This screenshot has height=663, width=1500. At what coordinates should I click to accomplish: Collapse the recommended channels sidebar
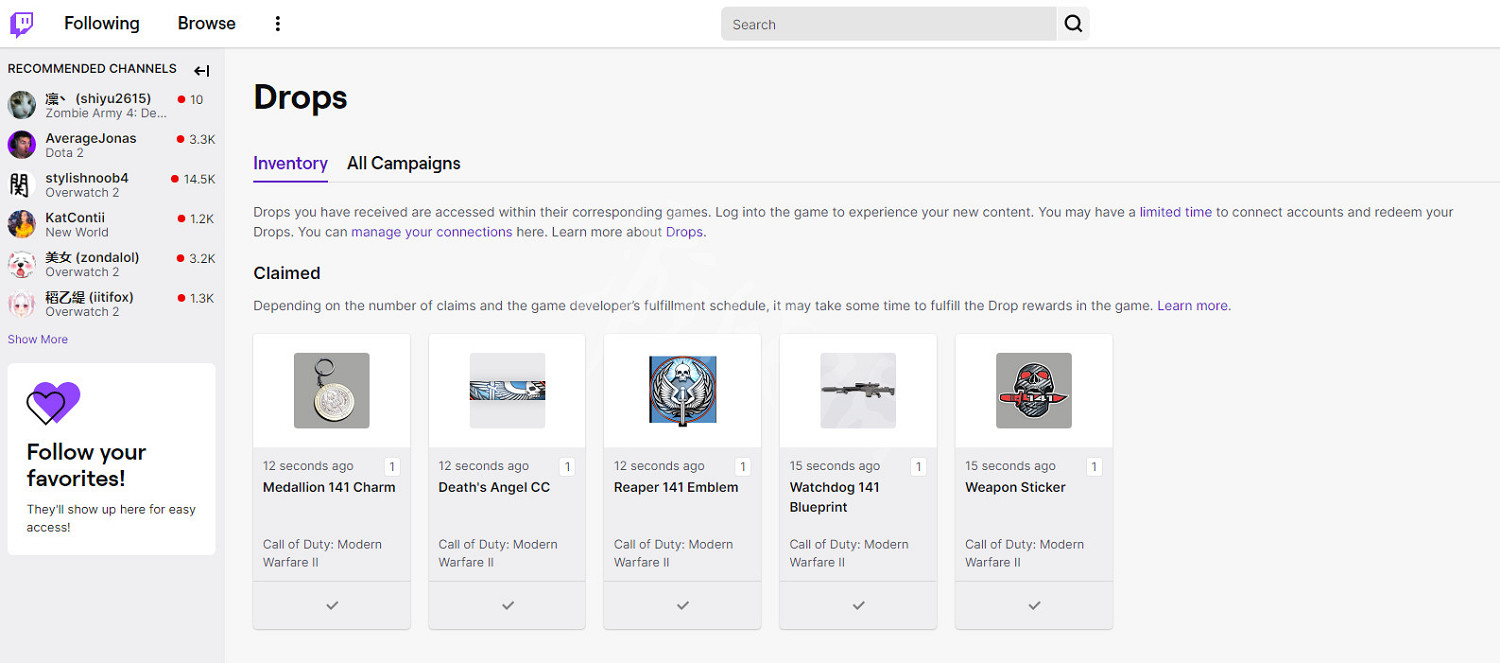click(x=202, y=70)
